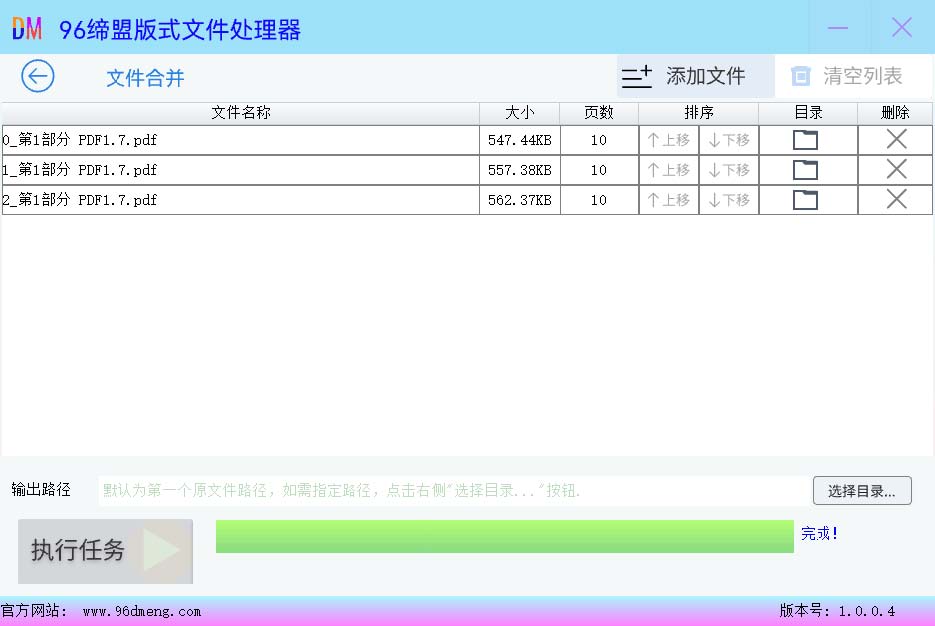Click the 输出路径 input field
The image size is (935, 626).
(x=452, y=491)
